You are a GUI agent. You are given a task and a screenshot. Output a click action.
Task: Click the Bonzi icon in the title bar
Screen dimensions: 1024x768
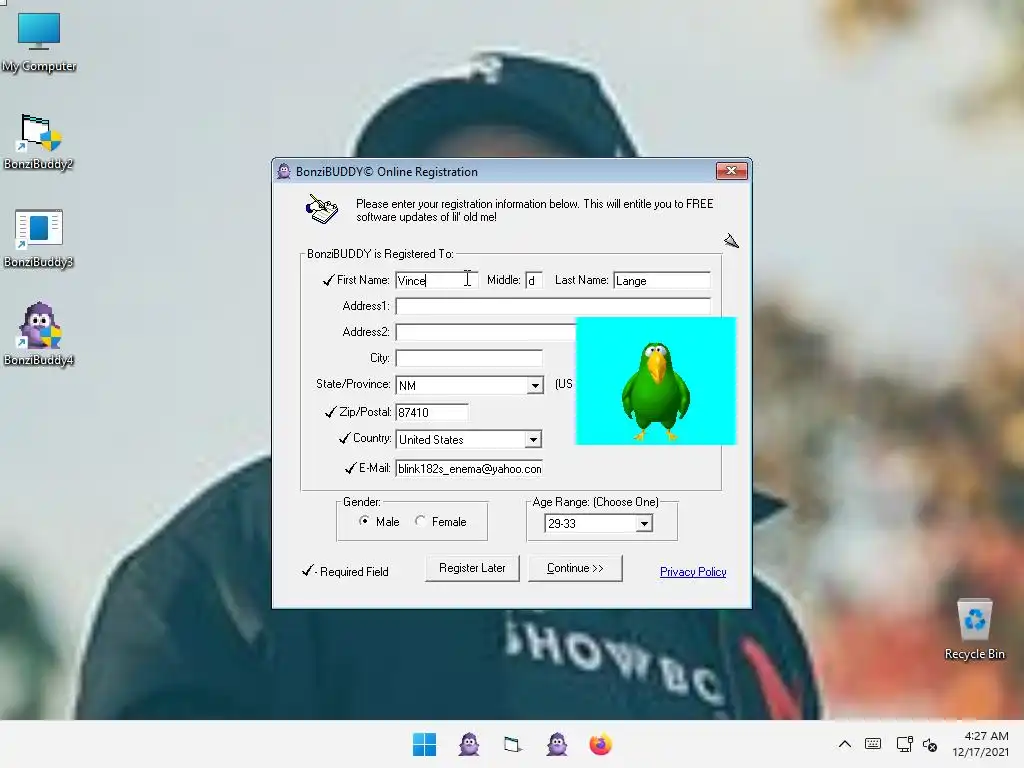point(283,172)
